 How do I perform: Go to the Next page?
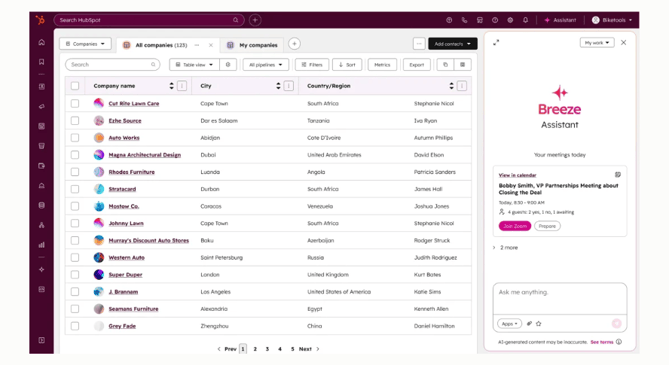pos(309,349)
